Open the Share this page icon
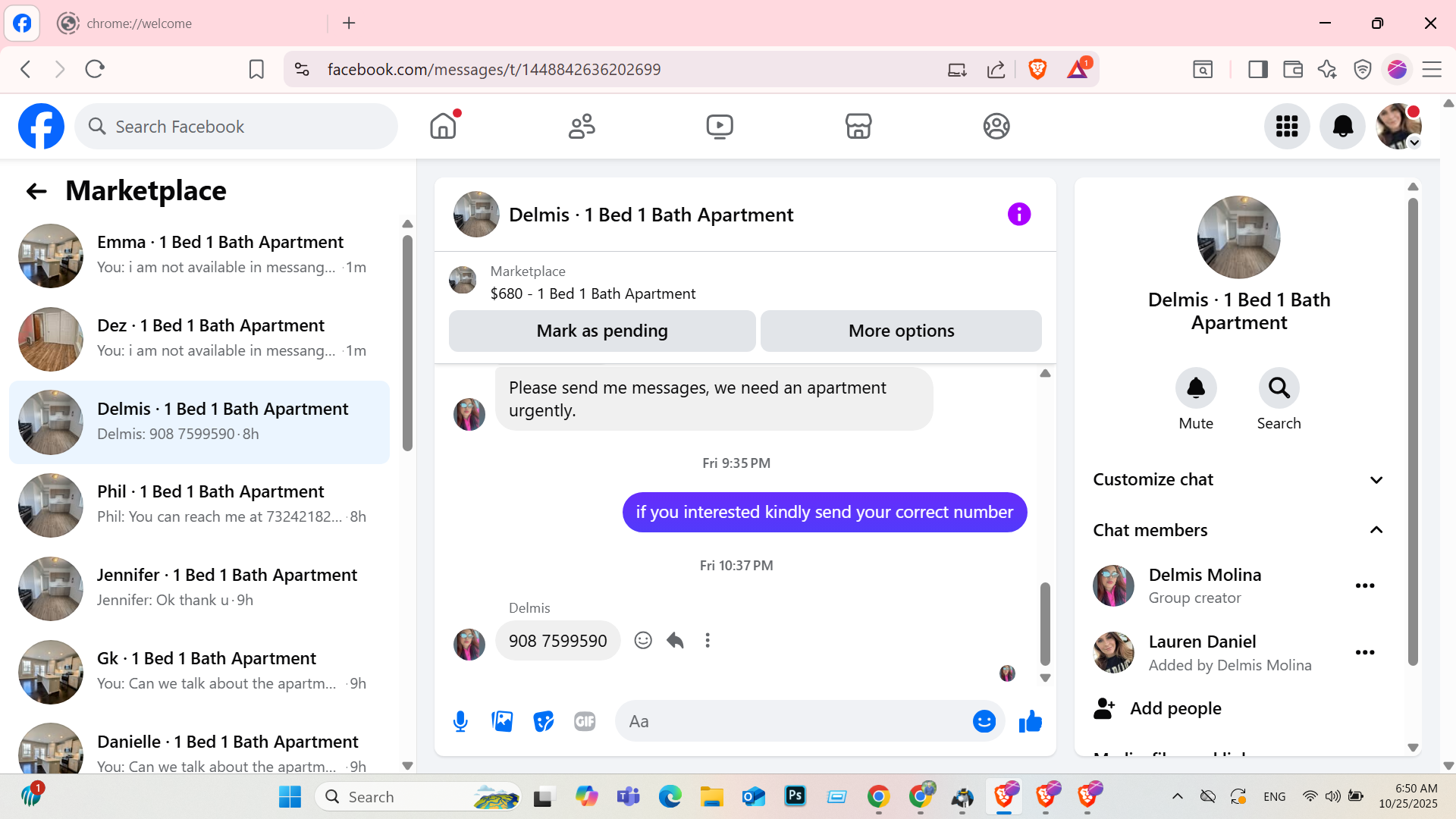The image size is (1456, 819). [x=996, y=70]
